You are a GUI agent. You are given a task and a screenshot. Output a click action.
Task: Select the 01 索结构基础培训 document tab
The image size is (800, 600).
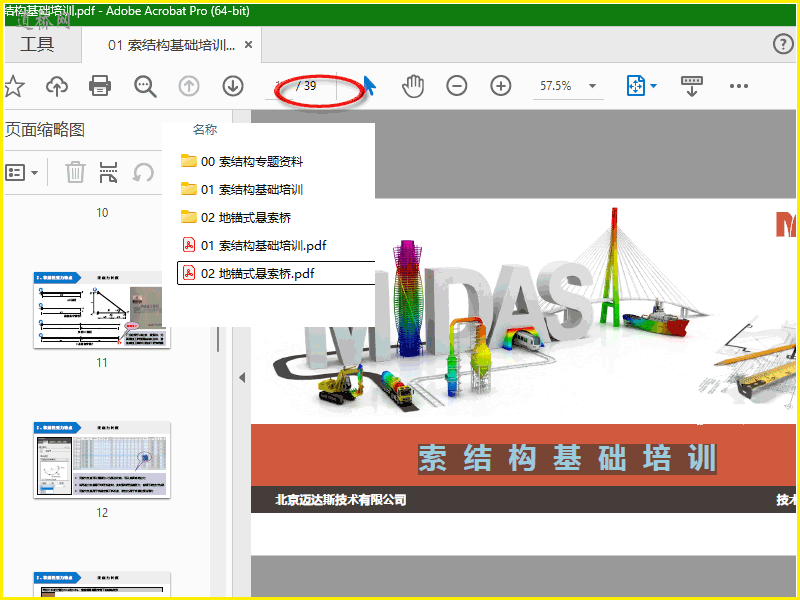tap(171, 45)
